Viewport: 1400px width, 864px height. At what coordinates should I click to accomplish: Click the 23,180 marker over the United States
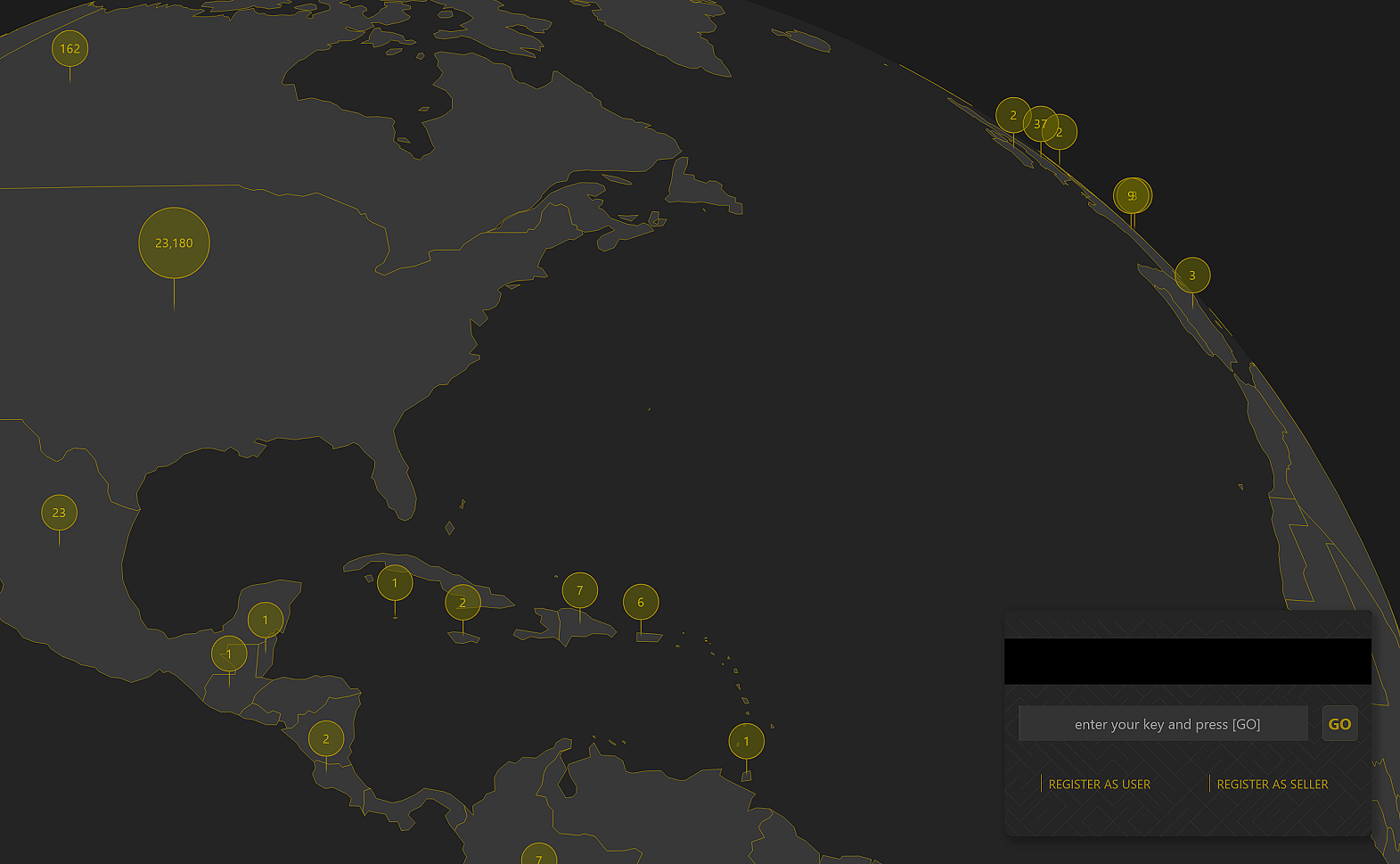click(x=174, y=243)
